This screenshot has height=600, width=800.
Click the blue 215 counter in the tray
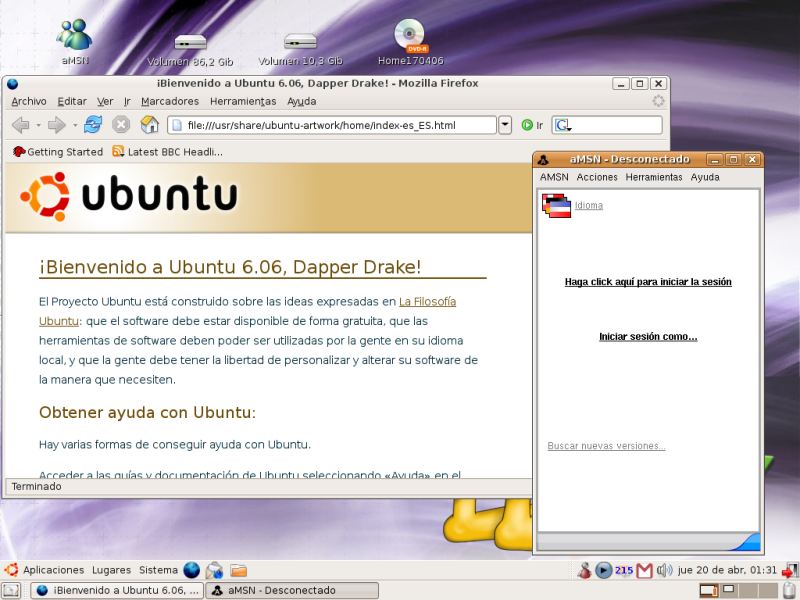click(x=624, y=570)
